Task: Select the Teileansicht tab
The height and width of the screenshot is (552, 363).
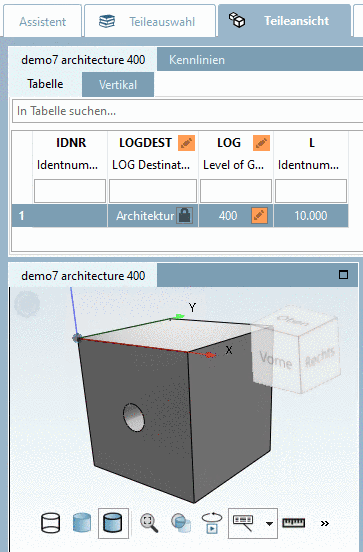Action: click(284, 21)
